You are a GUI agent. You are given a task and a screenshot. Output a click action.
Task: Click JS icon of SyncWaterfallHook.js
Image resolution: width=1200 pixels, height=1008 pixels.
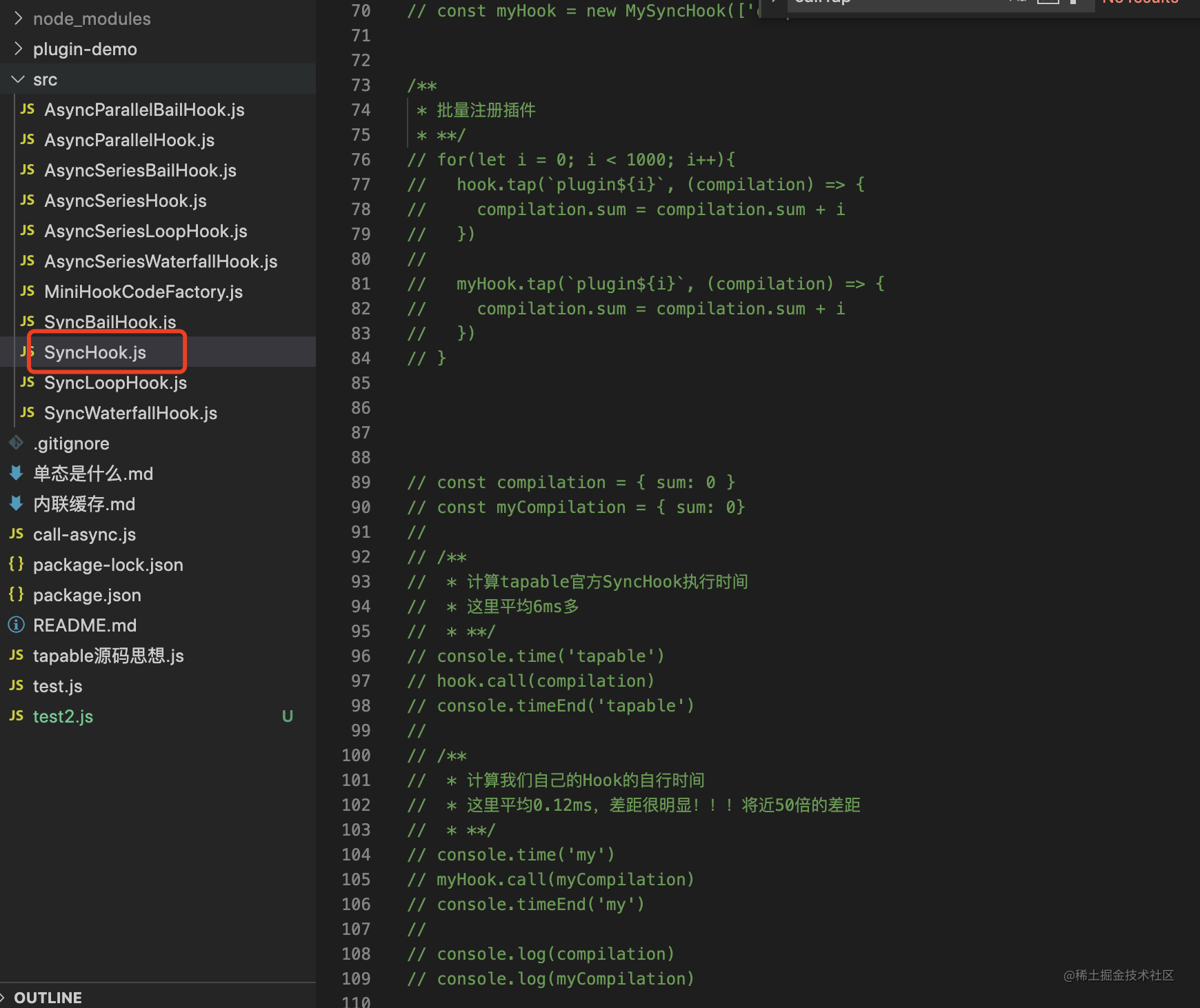point(28,413)
